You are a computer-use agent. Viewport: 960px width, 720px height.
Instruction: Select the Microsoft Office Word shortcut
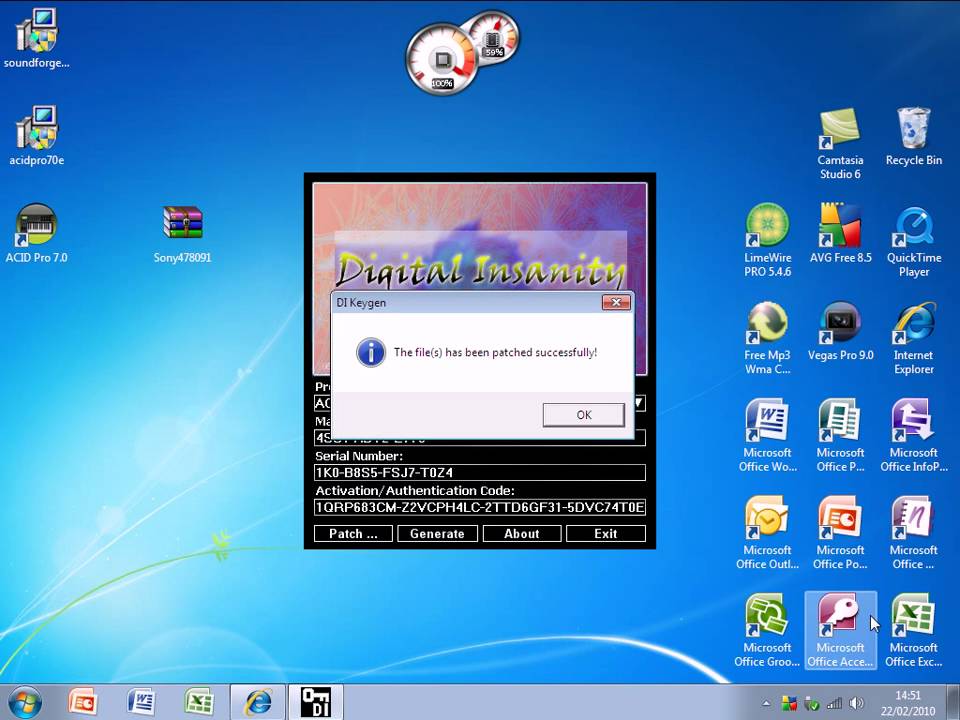coord(767,435)
